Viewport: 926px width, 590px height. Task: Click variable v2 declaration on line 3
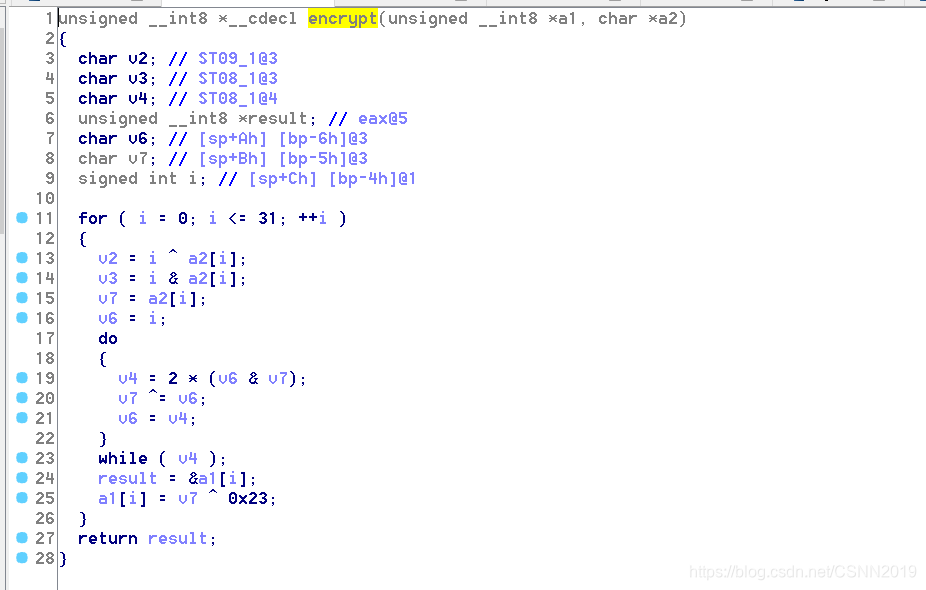[x=138, y=59]
